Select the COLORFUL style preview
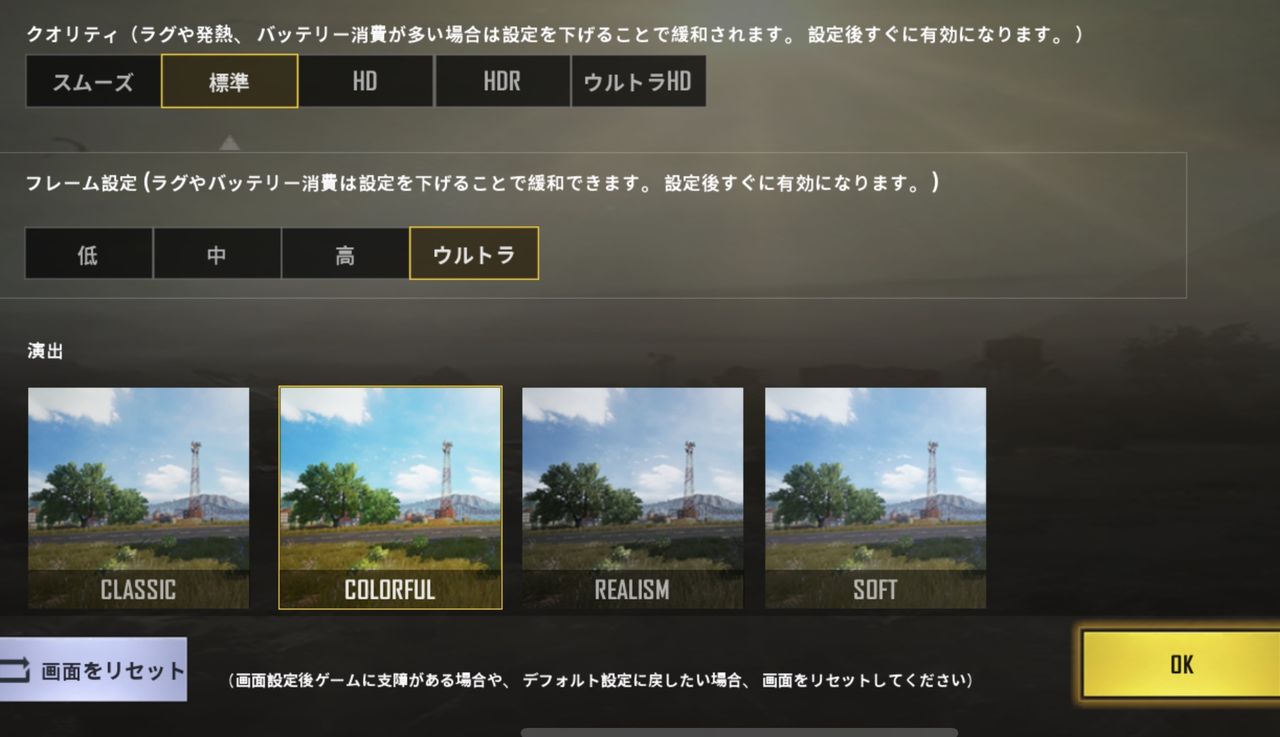1280x737 pixels. click(x=390, y=498)
